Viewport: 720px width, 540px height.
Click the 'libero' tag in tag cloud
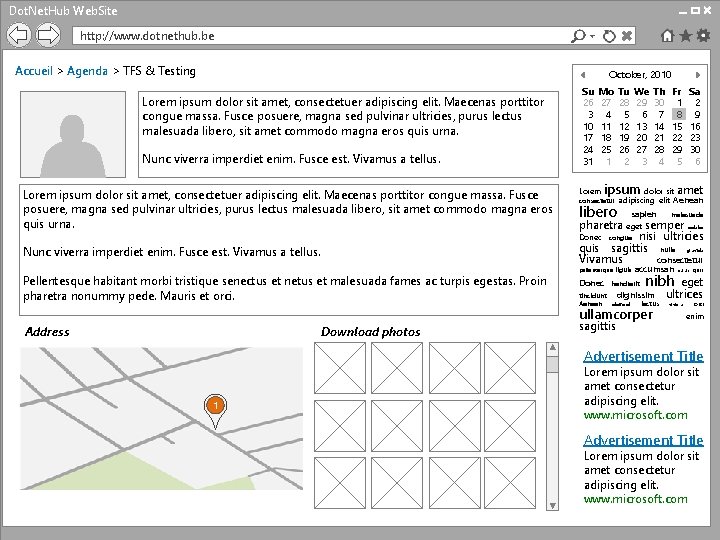[598, 212]
